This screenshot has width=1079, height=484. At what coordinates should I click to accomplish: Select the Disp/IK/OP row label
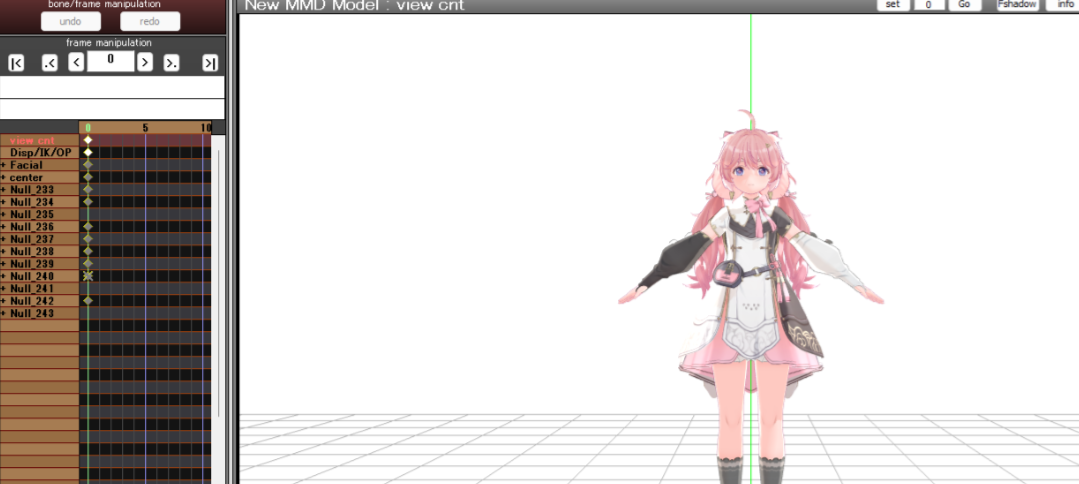pyautogui.click(x=40, y=153)
